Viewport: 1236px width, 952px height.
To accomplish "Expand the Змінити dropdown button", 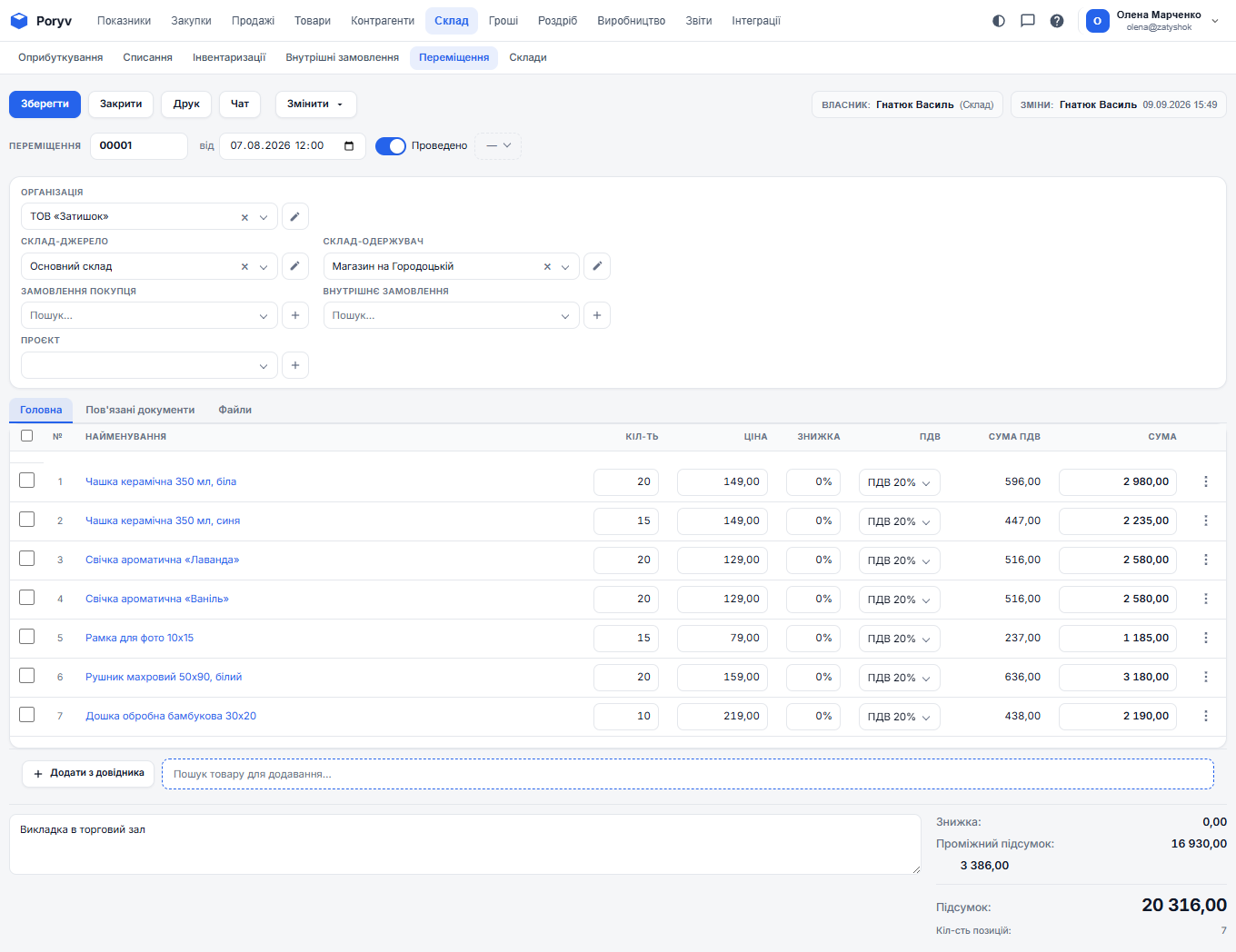I will (x=315, y=104).
